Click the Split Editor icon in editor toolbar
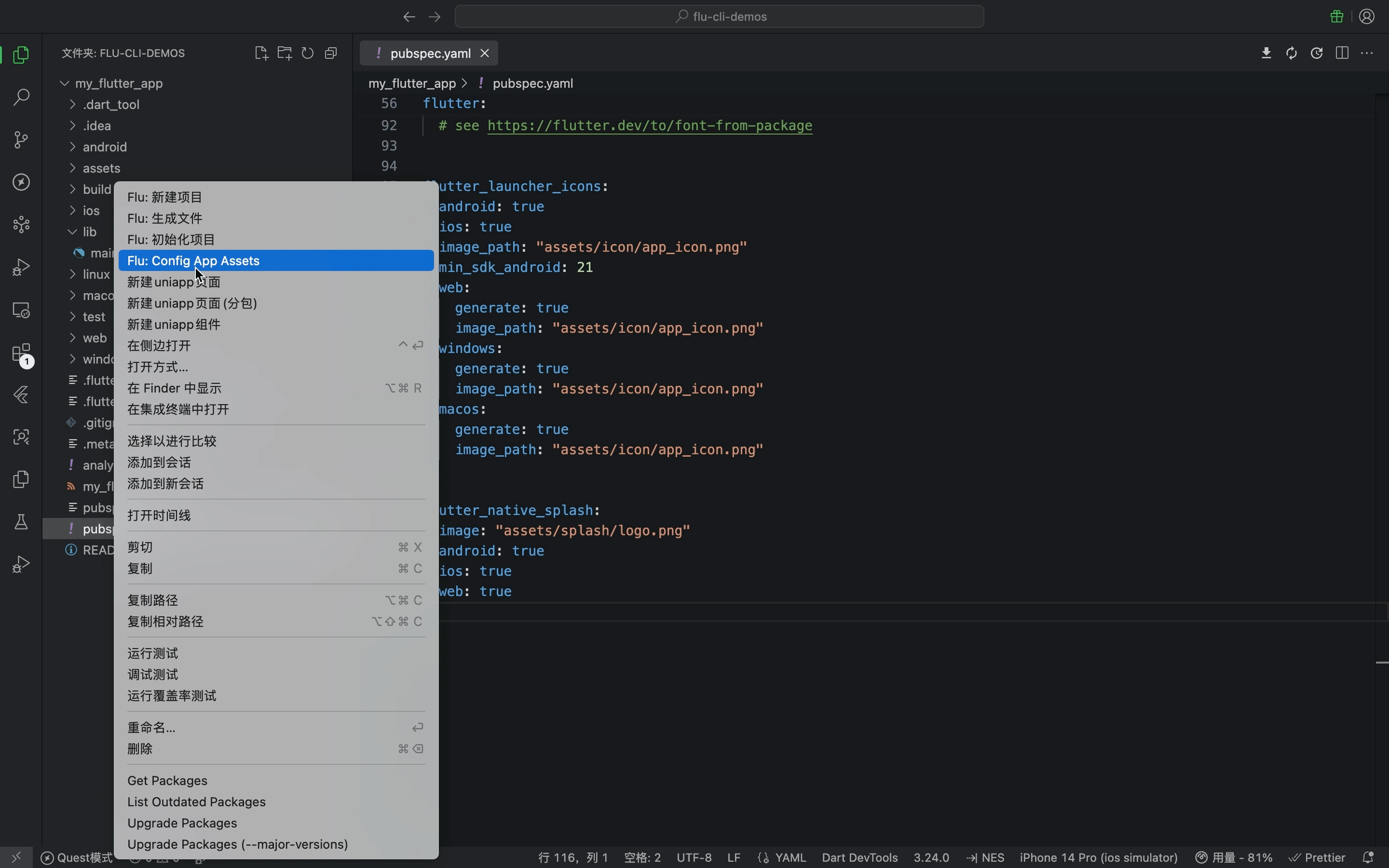 coord(1342,53)
